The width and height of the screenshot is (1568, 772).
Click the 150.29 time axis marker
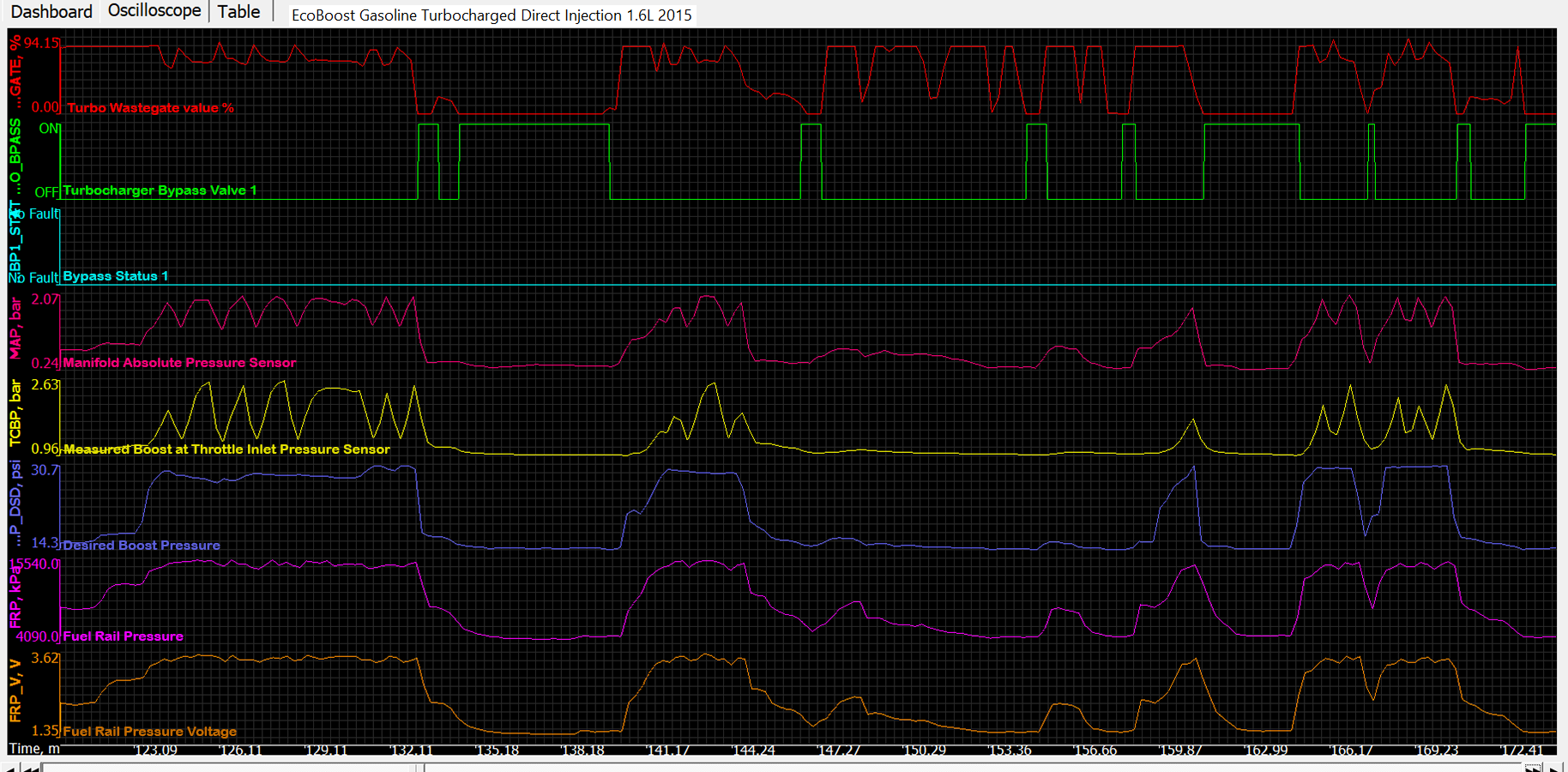(x=924, y=751)
